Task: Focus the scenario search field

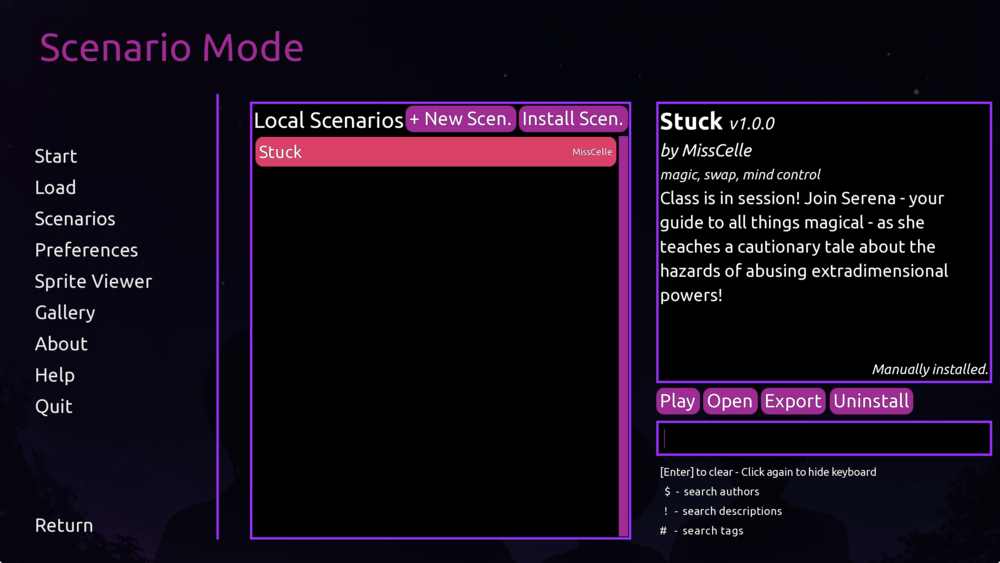Action: click(824, 438)
